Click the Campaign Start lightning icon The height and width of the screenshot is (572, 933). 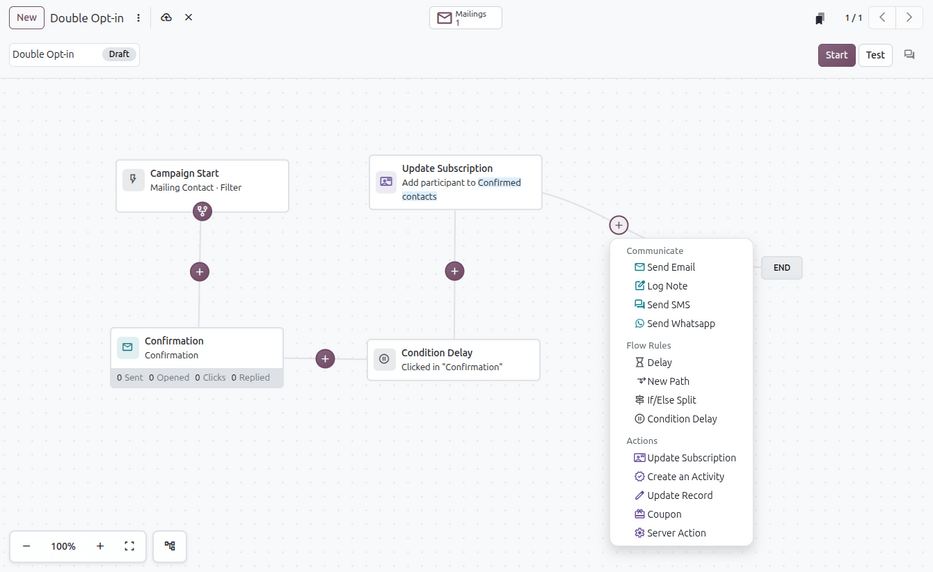pos(133,180)
